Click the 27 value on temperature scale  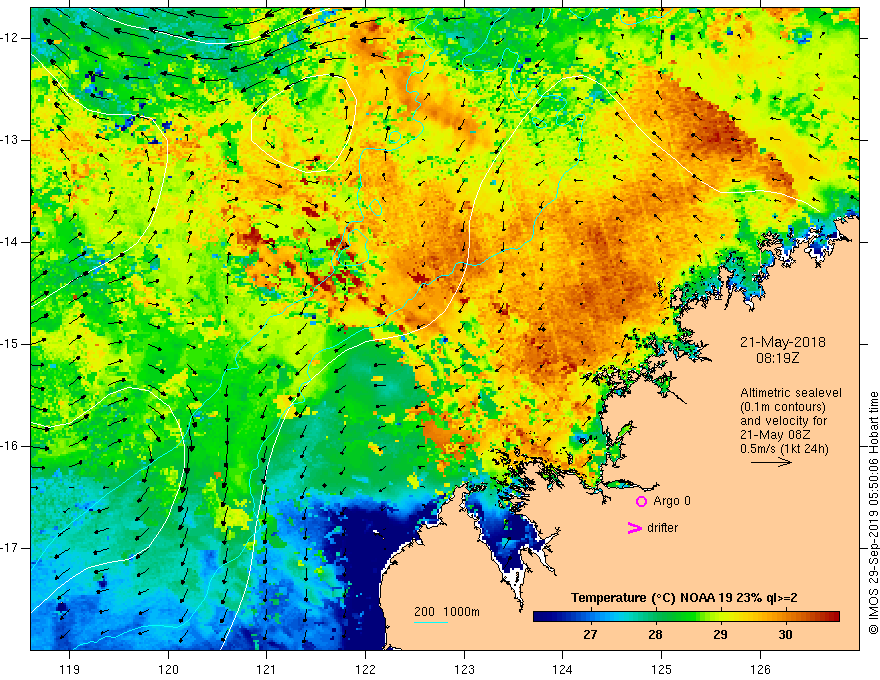590,635
